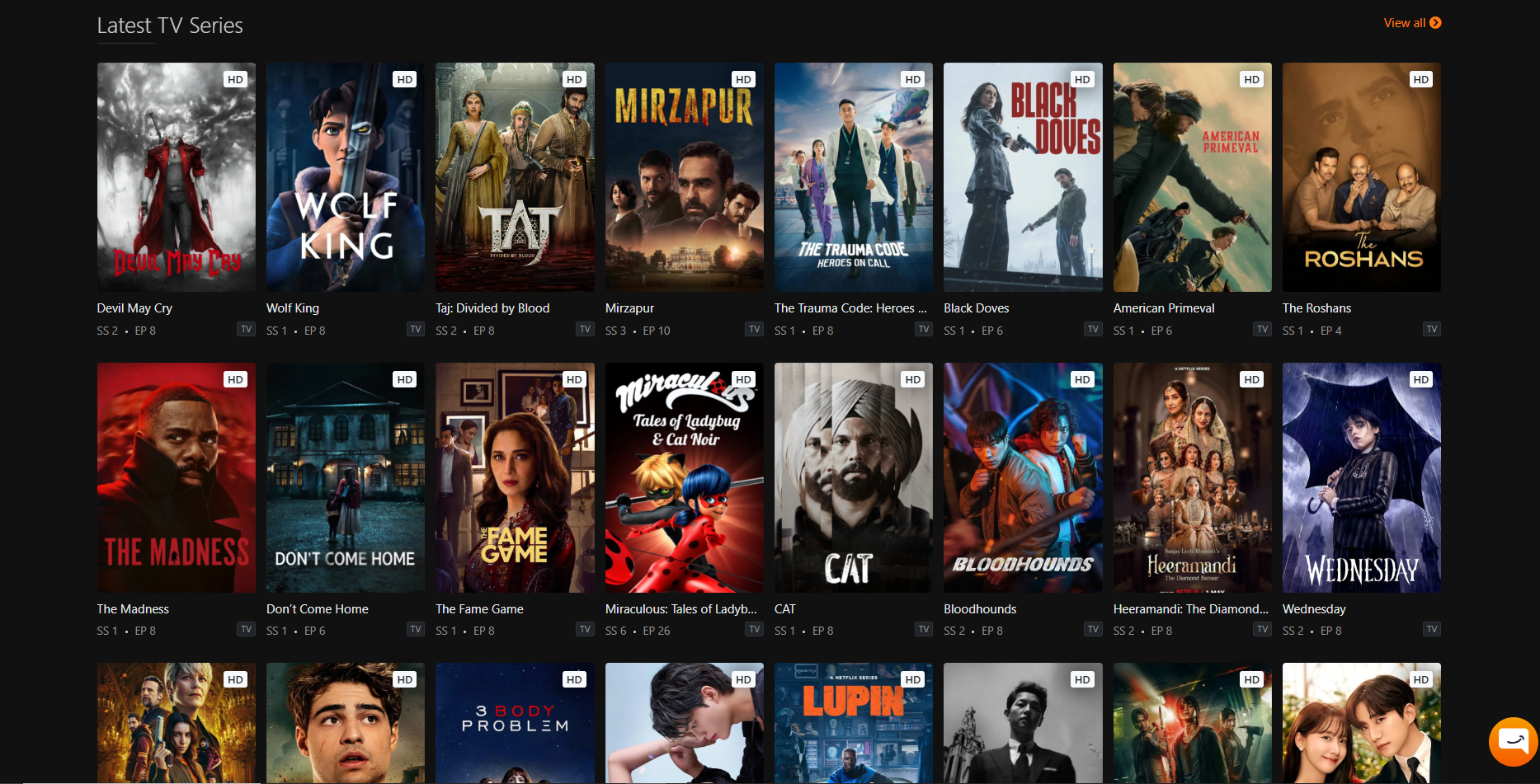The image size is (1540, 784).
Task: Click the TV tag under The Roshans
Action: point(1432,330)
